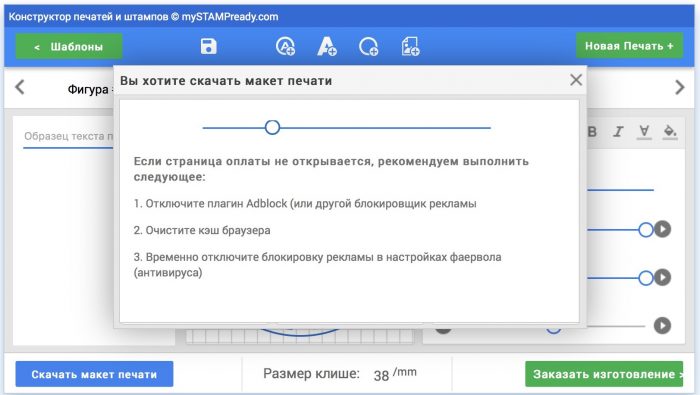Click Скачать макет печати button
The image size is (700, 395).
pyautogui.click(x=94, y=374)
